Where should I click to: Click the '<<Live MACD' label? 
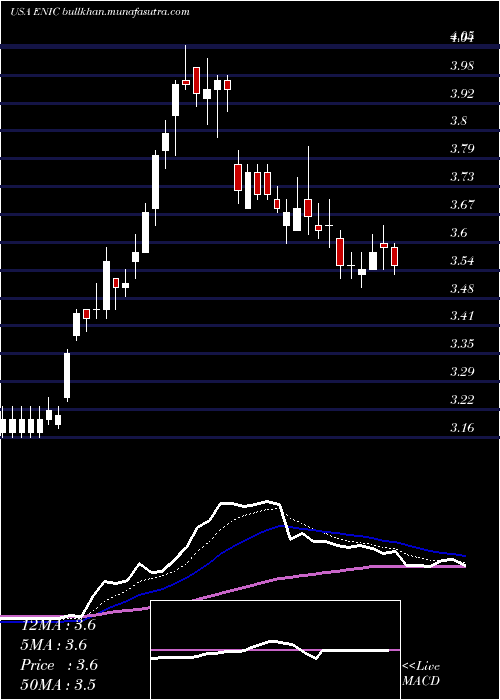(x=421, y=673)
